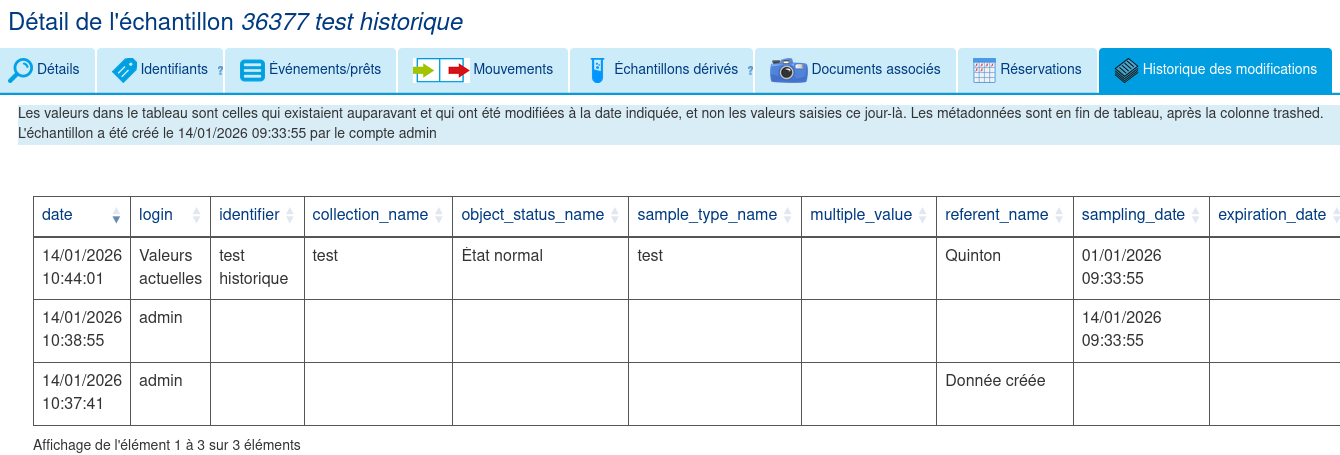Click the sort arrows on collection_name column

(438, 215)
